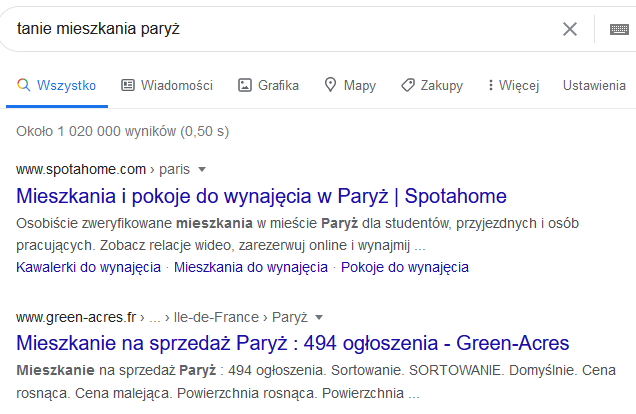Follow the Pokoje do wynajęcia sitelink
Image resolution: width=636 pixels, height=414 pixels.
point(404,267)
